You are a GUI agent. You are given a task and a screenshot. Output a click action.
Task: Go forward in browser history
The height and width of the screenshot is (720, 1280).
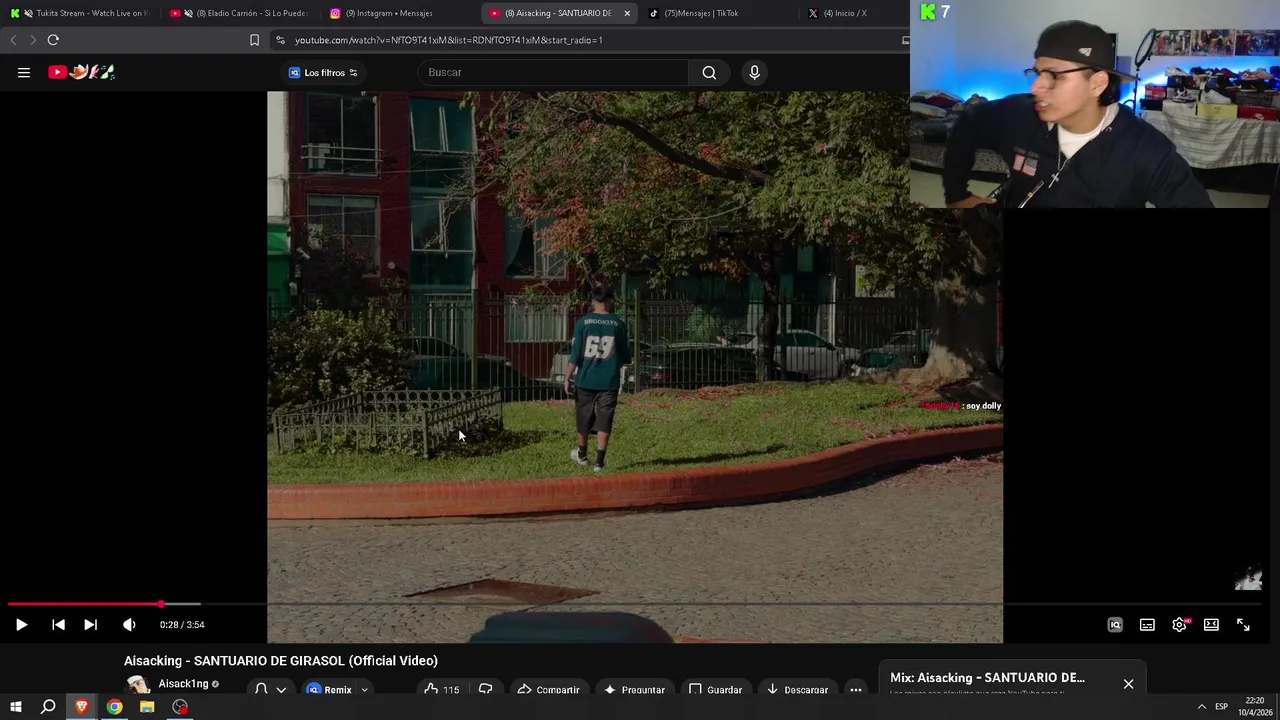click(x=32, y=40)
